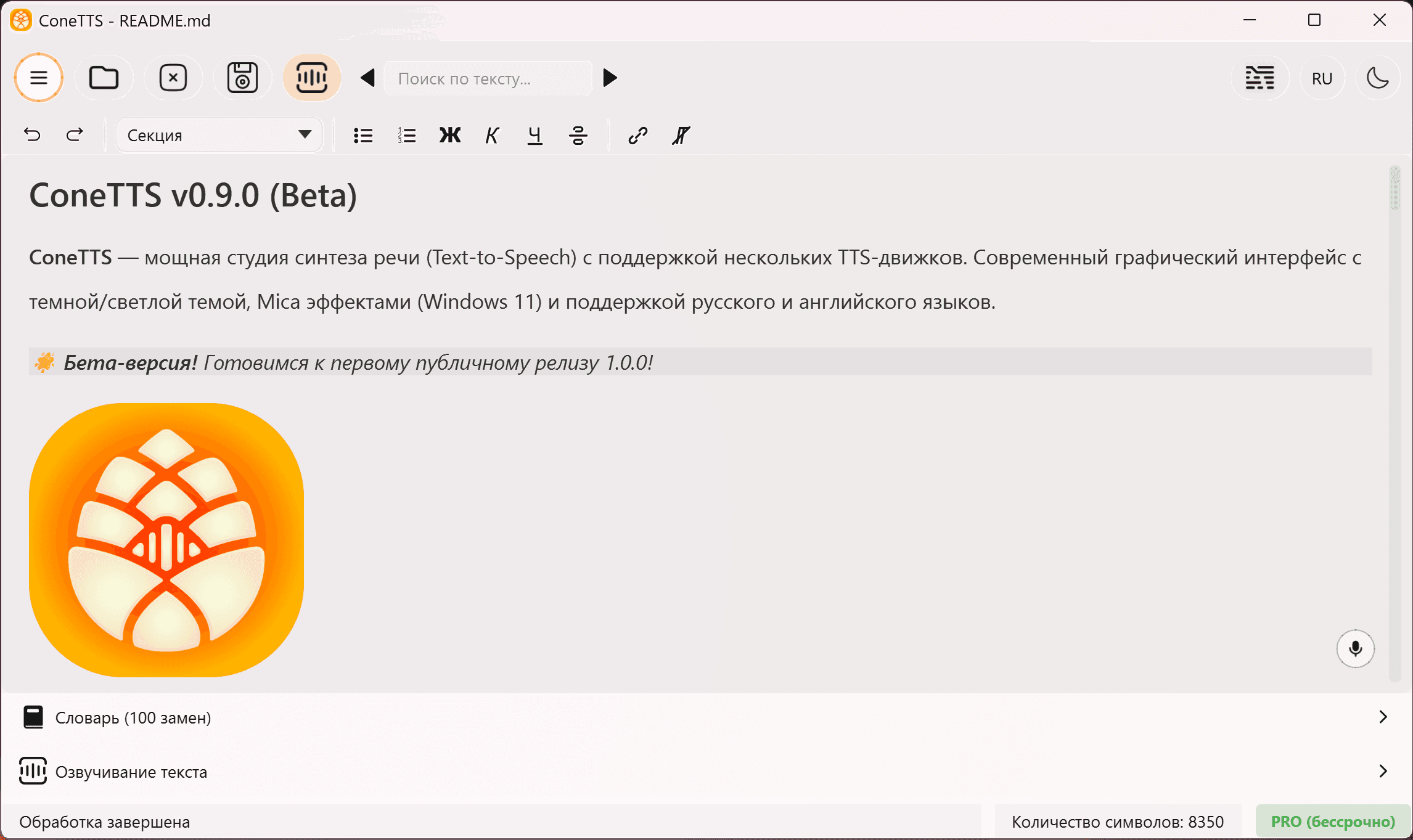The image size is (1413, 840).
Task: Open the text comparison icon near RU
Action: click(x=1259, y=78)
